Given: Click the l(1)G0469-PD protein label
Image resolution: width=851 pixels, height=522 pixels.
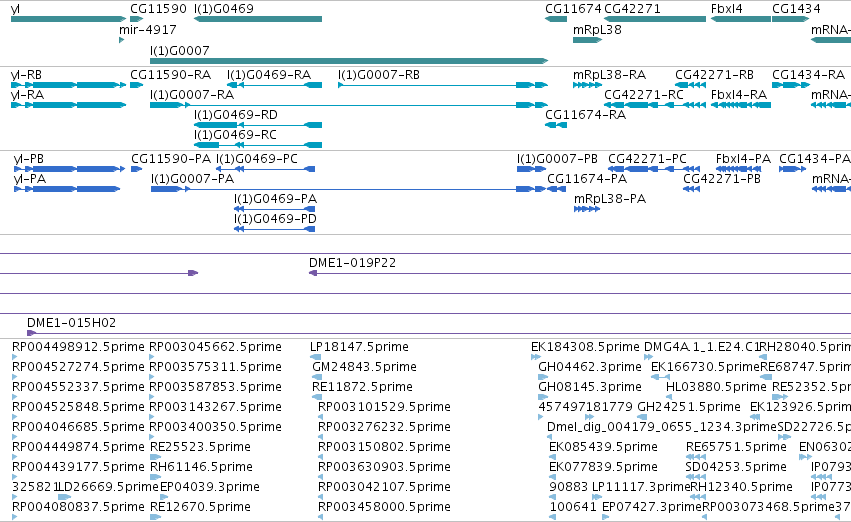Looking at the screenshot, I should 275,219.
